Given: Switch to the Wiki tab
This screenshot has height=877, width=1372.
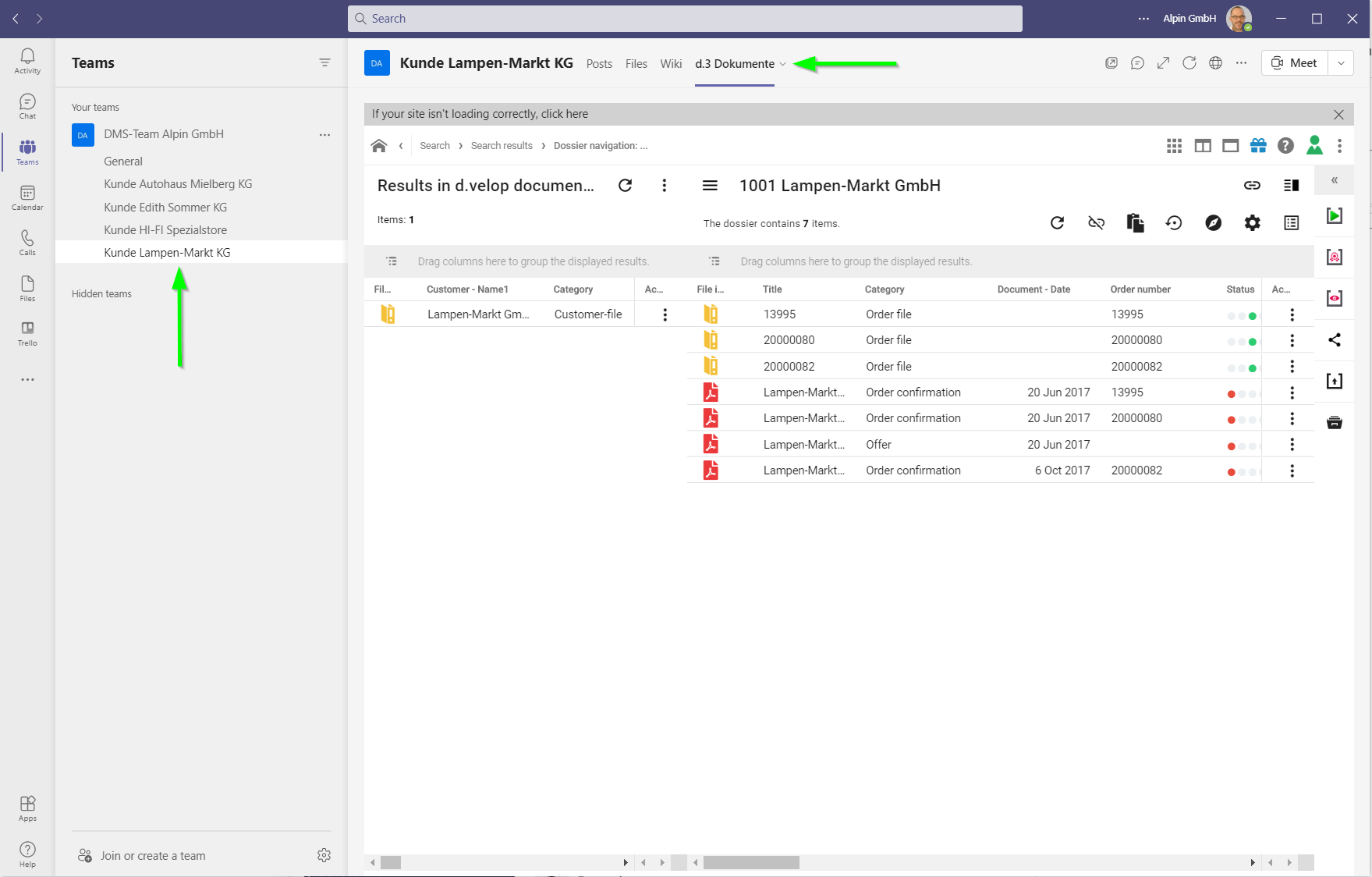Looking at the screenshot, I should coord(671,64).
